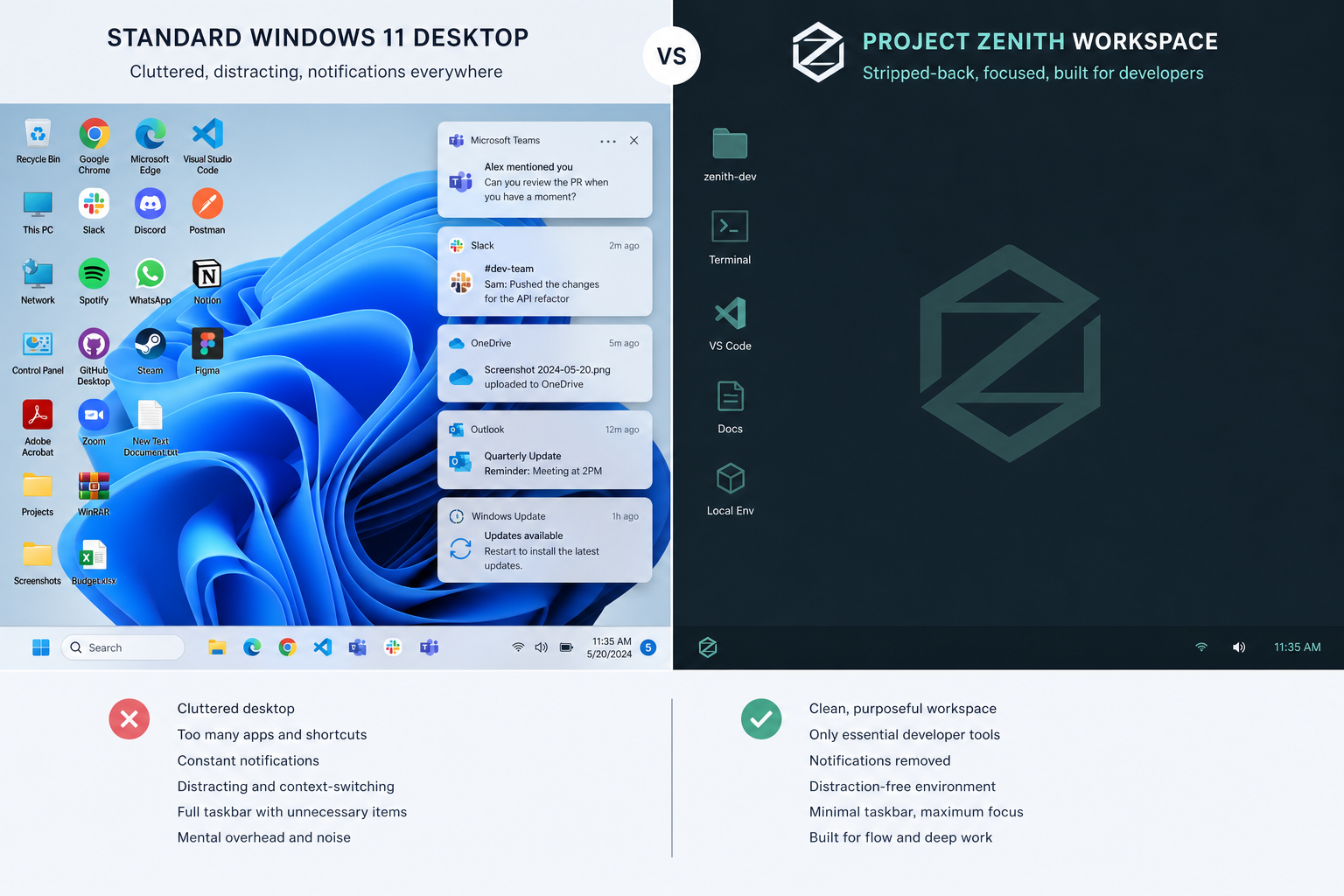1344x896 pixels.
Task: Open the zenith-dev folder in Zenith workspace
Action: point(730,144)
